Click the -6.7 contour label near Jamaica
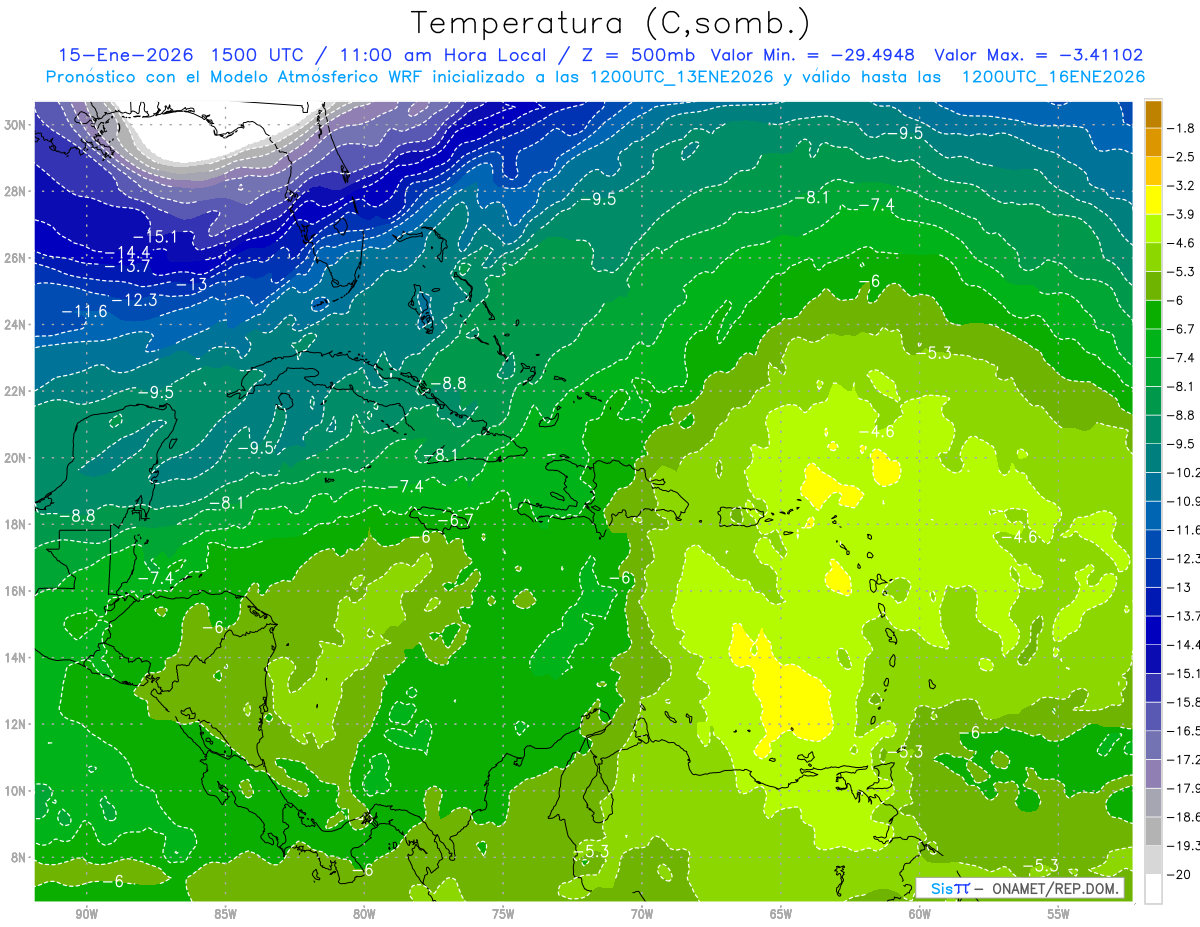Screen dimensions: 1200x927 (x=455, y=520)
